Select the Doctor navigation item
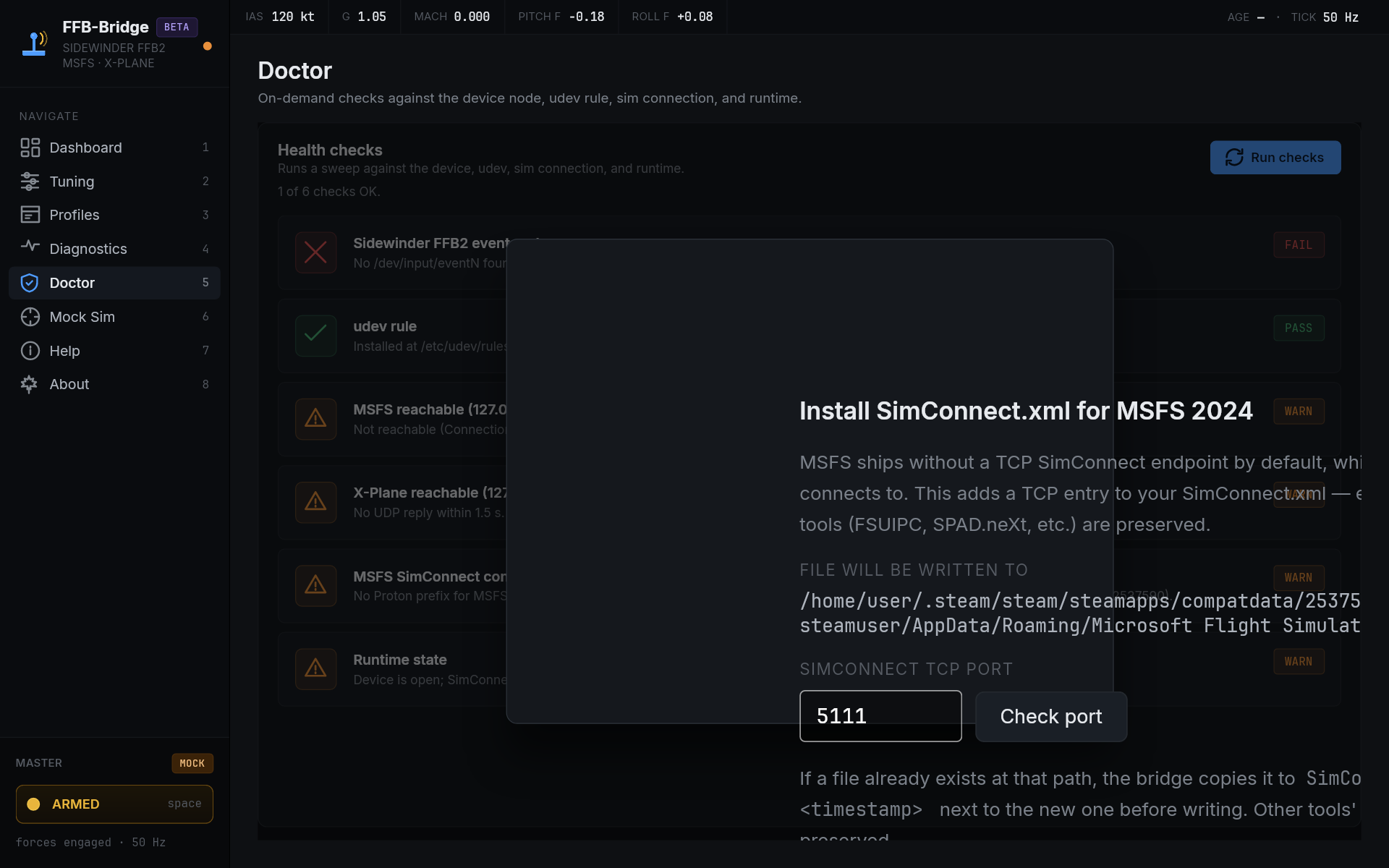Viewport: 1389px width, 868px height. tap(114, 283)
